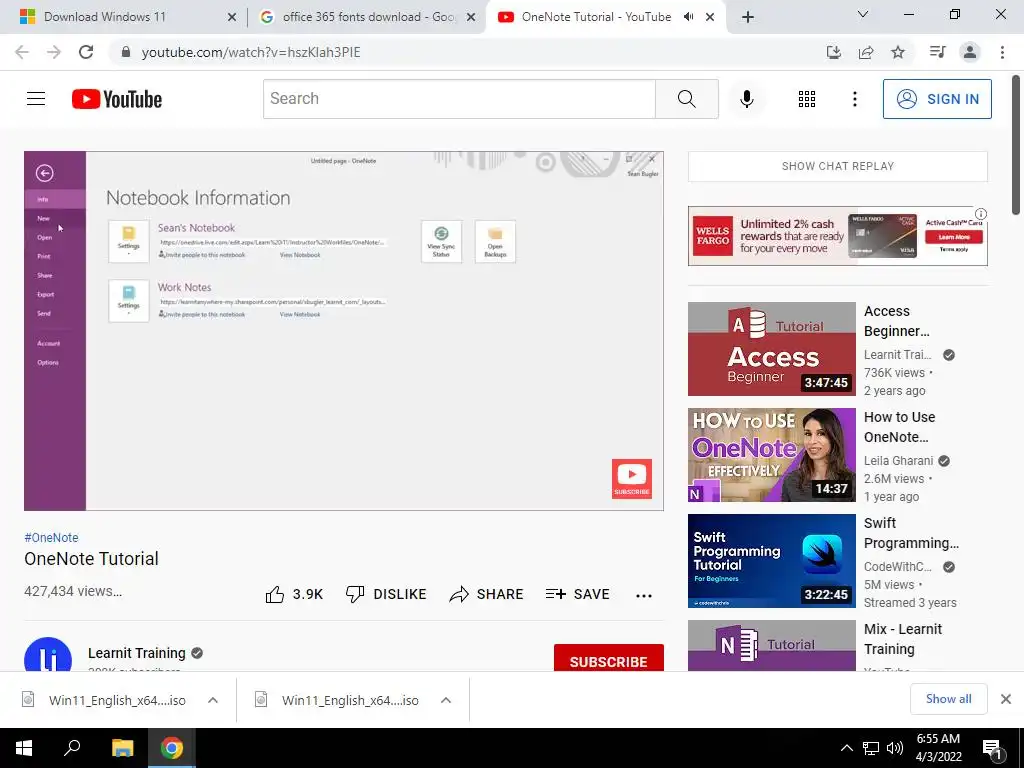This screenshot has width=1024, height=768.
Task: Click Show all downloads
Action: [948, 699]
